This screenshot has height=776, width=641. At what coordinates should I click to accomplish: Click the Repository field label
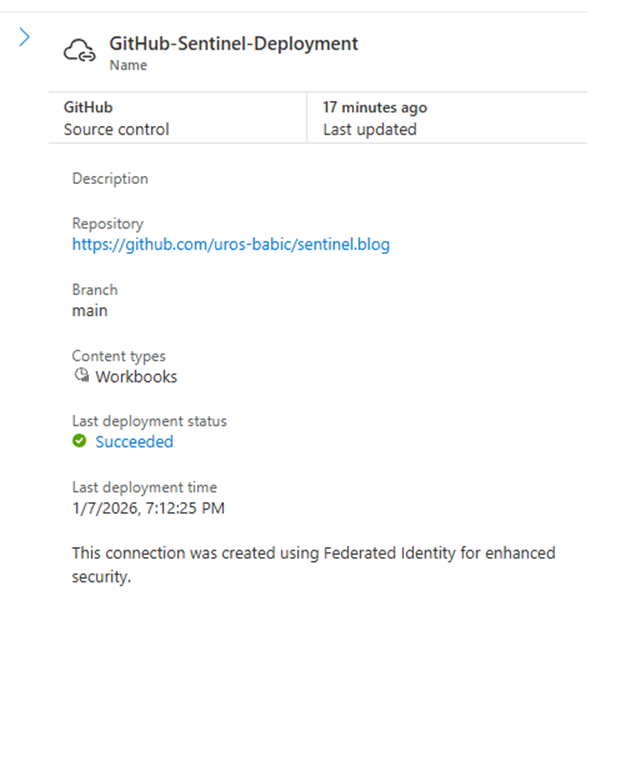tap(107, 224)
